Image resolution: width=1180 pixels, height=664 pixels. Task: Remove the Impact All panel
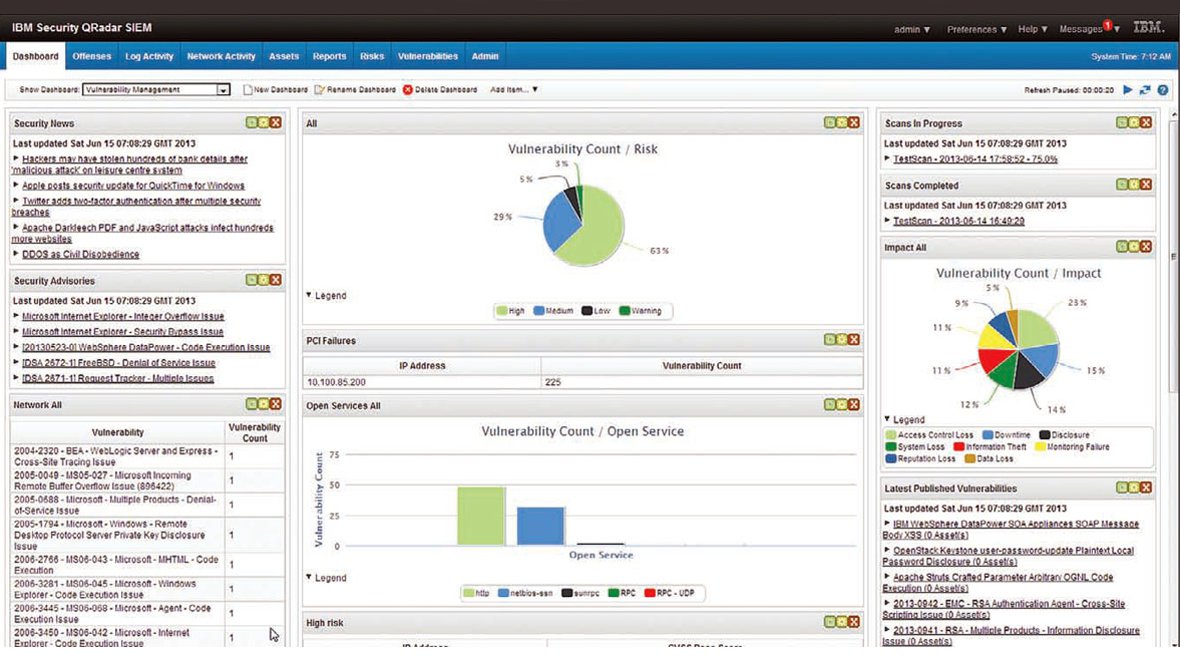pyautogui.click(x=1145, y=246)
